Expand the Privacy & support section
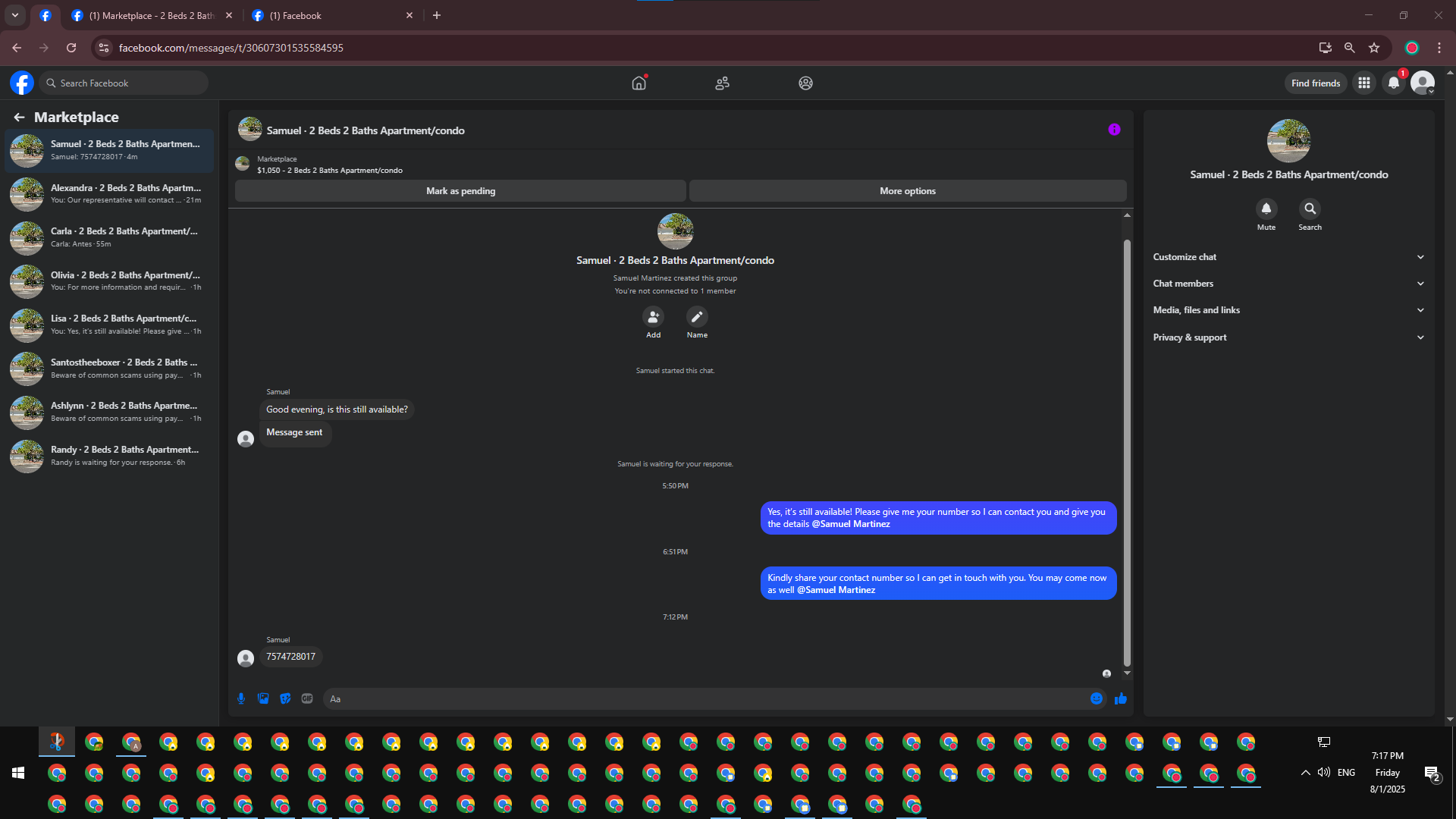The image size is (1456, 819). tap(1288, 337)
